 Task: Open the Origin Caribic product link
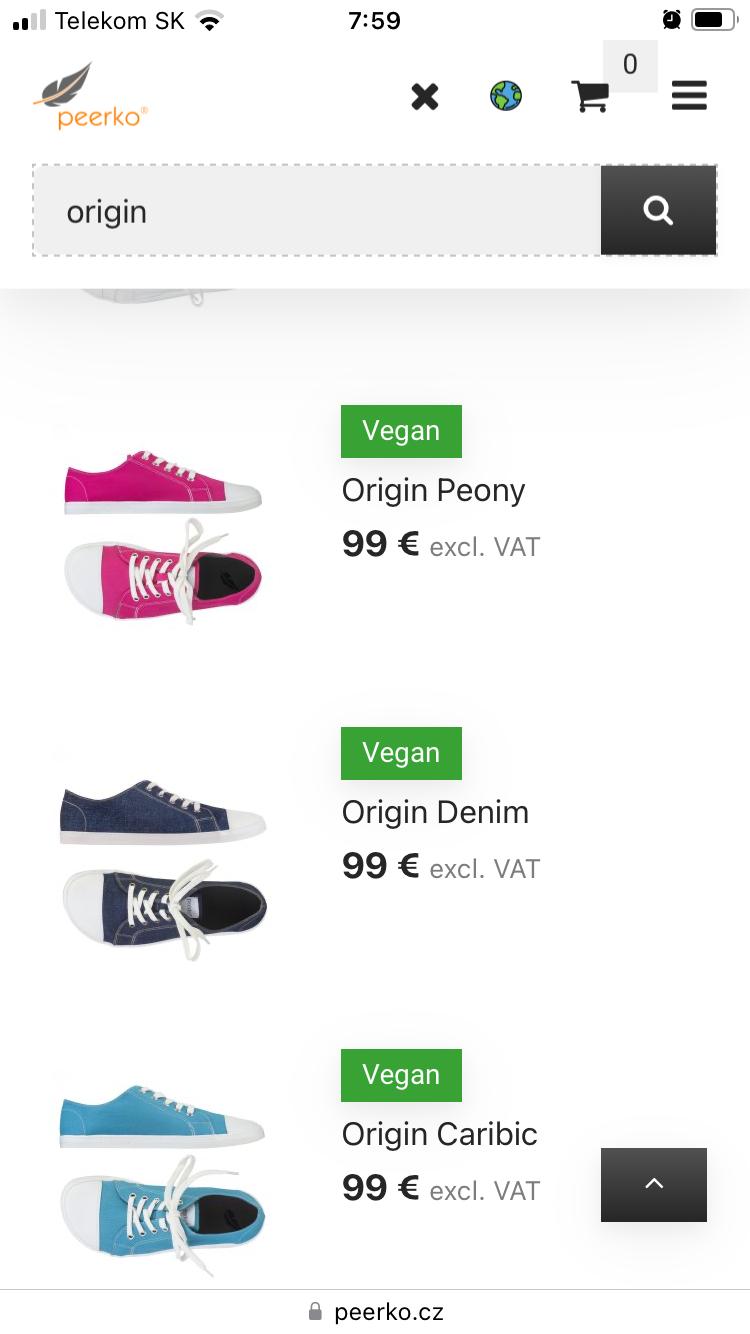(439, 1134)
